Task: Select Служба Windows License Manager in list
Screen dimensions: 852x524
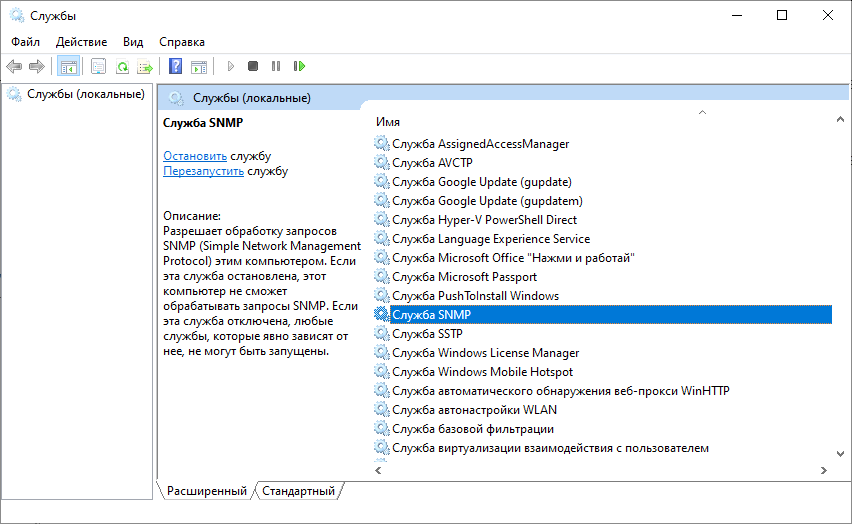Action: pos(485,353)
